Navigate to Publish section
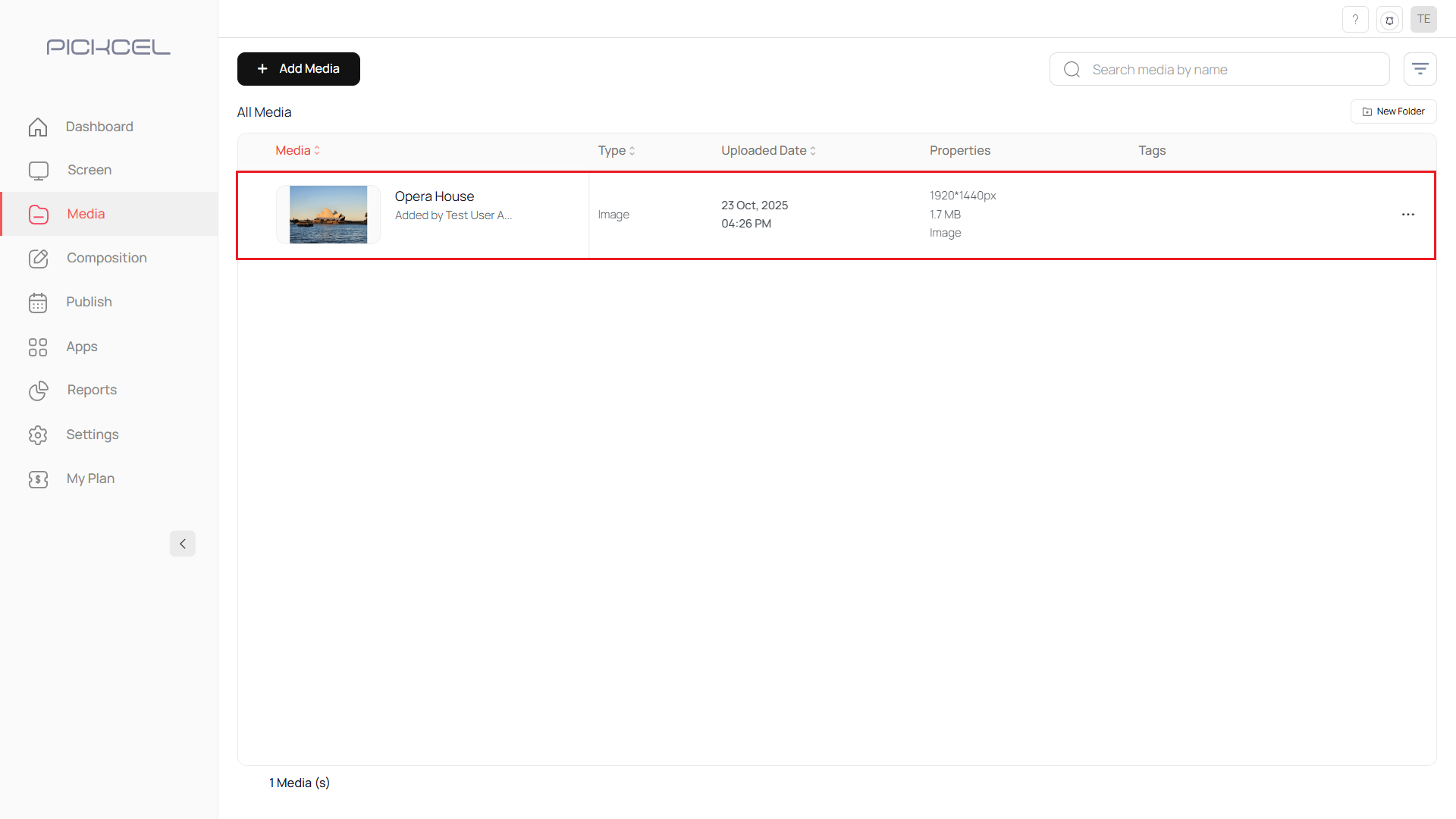 [x=89, y=302]
